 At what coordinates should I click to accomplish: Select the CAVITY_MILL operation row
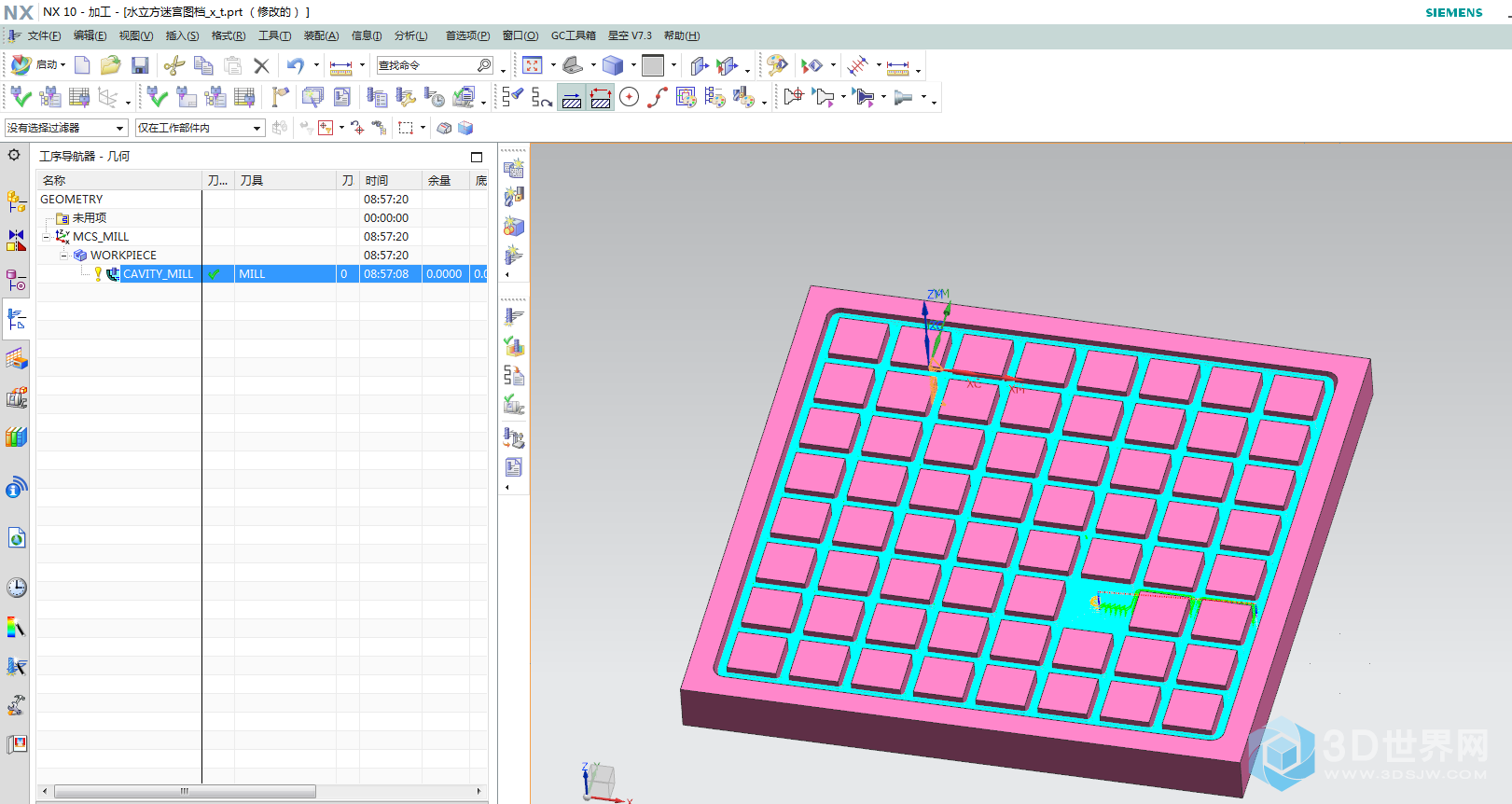[262, 274]
